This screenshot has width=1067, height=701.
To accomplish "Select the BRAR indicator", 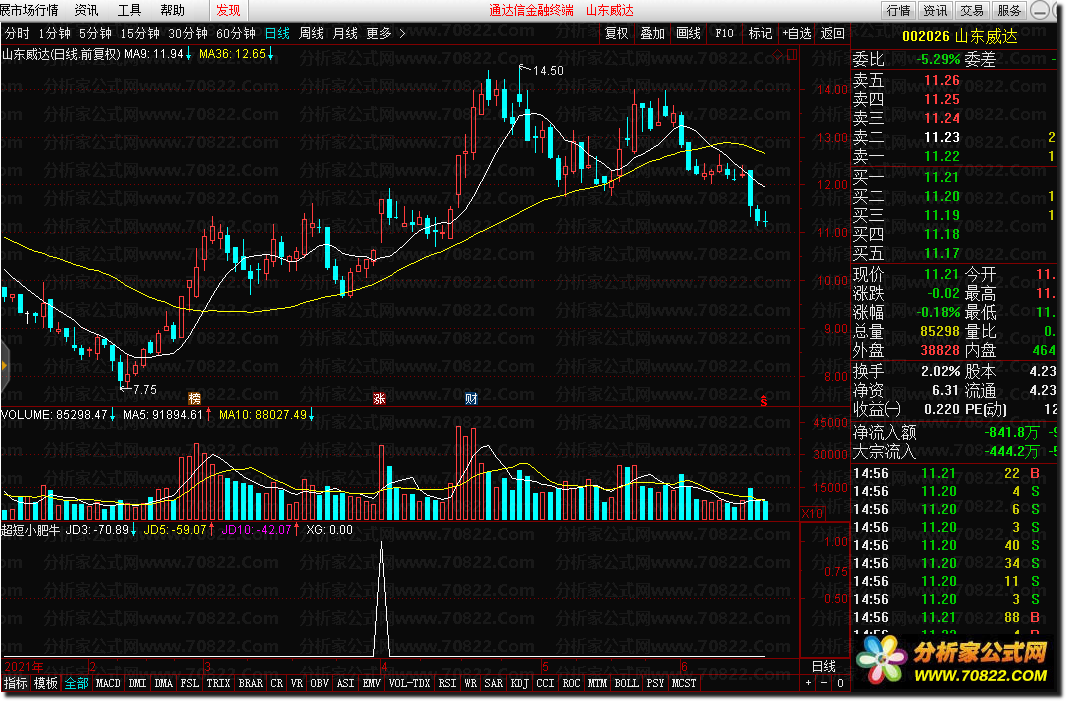I will [x=250, y=683].
